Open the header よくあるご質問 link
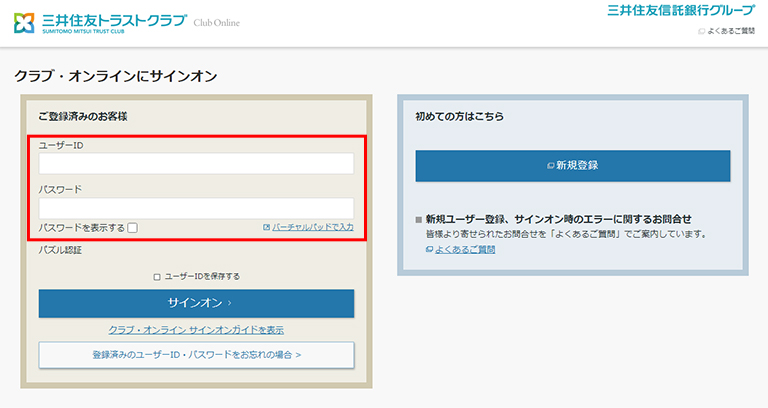 click(x=730, y=31)
